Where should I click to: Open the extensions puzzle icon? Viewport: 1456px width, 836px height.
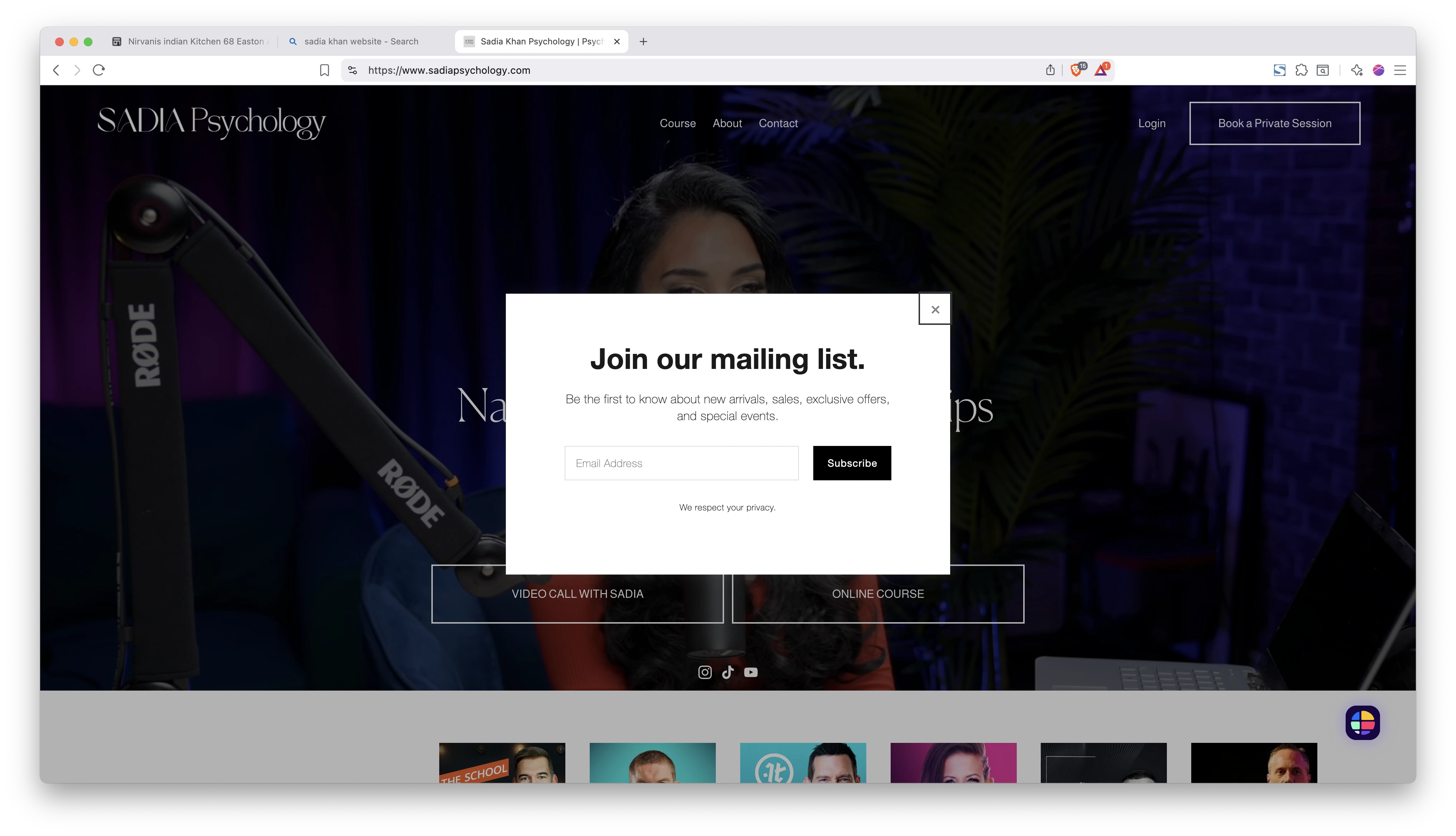1301,70
